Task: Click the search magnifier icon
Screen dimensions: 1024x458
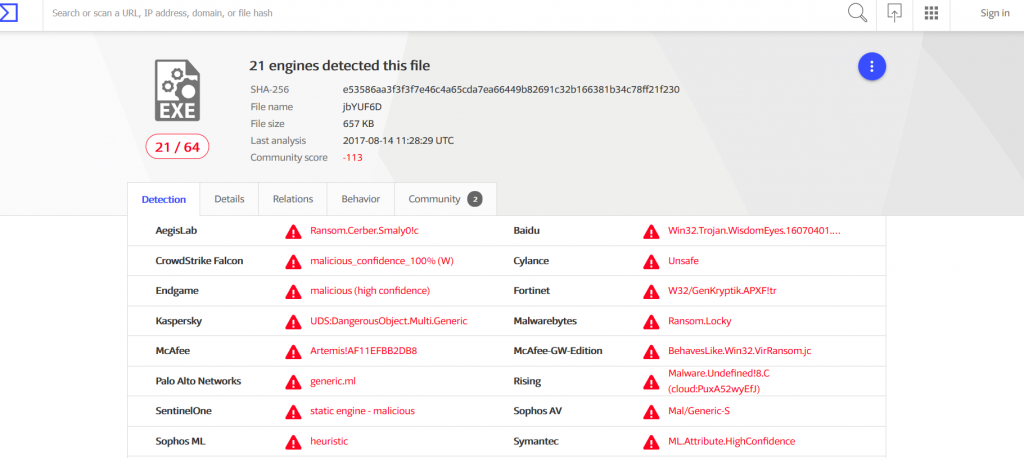Action: click(x=857, y=13)
